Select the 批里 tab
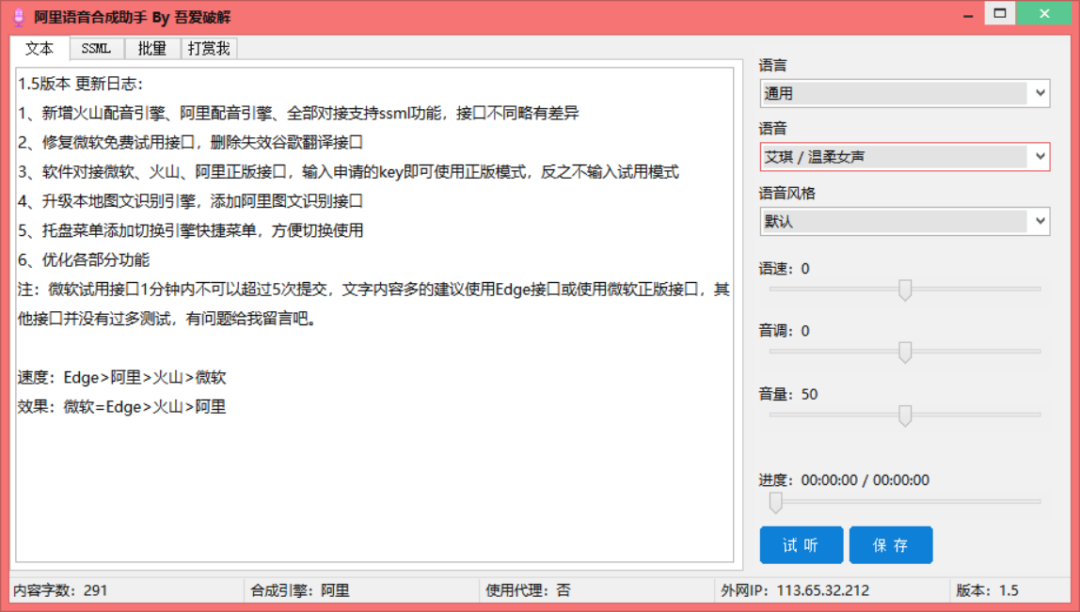 pos(152,48)
